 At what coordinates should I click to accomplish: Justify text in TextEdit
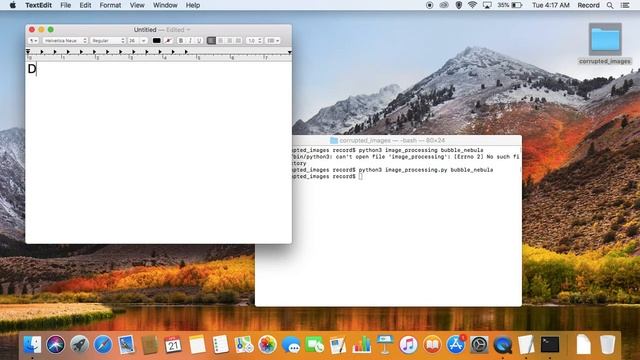click(238, 41)
